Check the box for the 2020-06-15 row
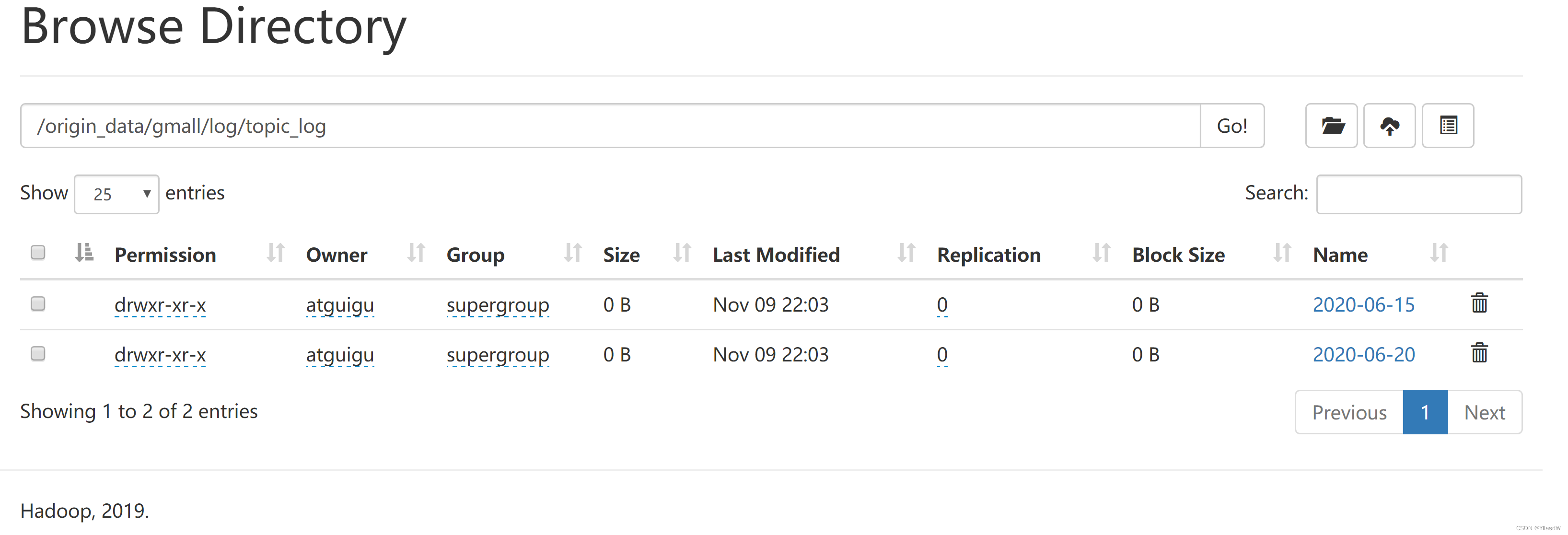 (38, 304)
